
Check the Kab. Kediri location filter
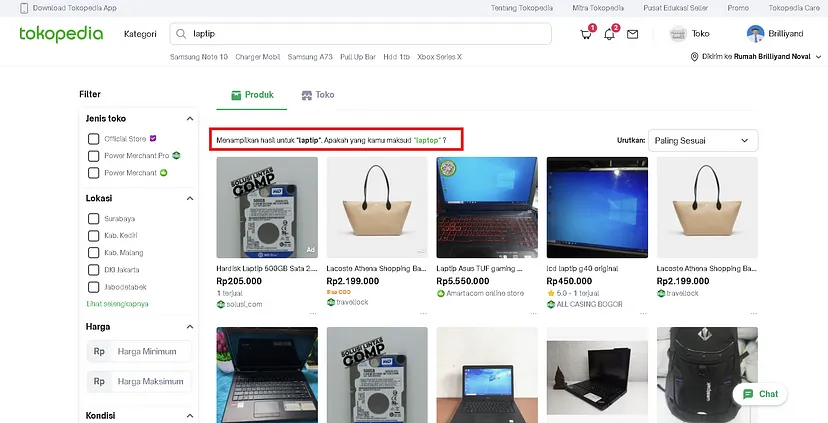[x=93, y=236]
